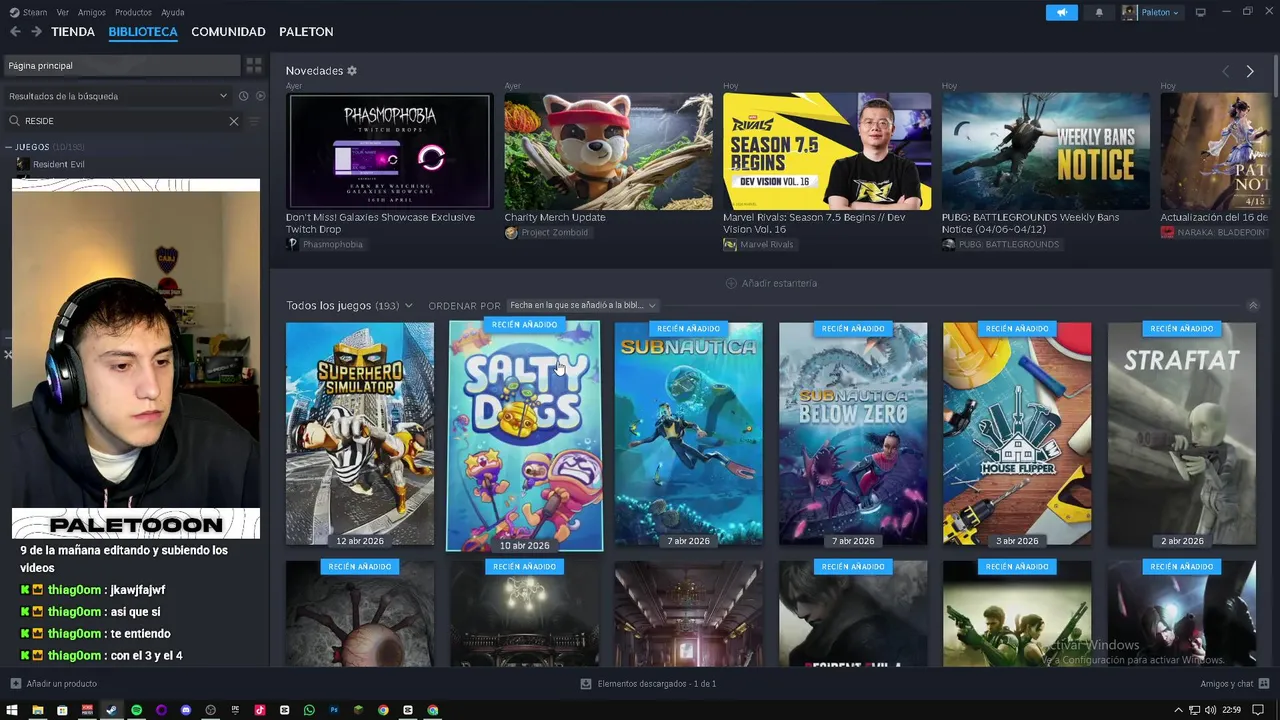Viewport: 1280px width, 720px height.
Task: Open the Superhero Simulator game cover
Action: click(360, 434)
